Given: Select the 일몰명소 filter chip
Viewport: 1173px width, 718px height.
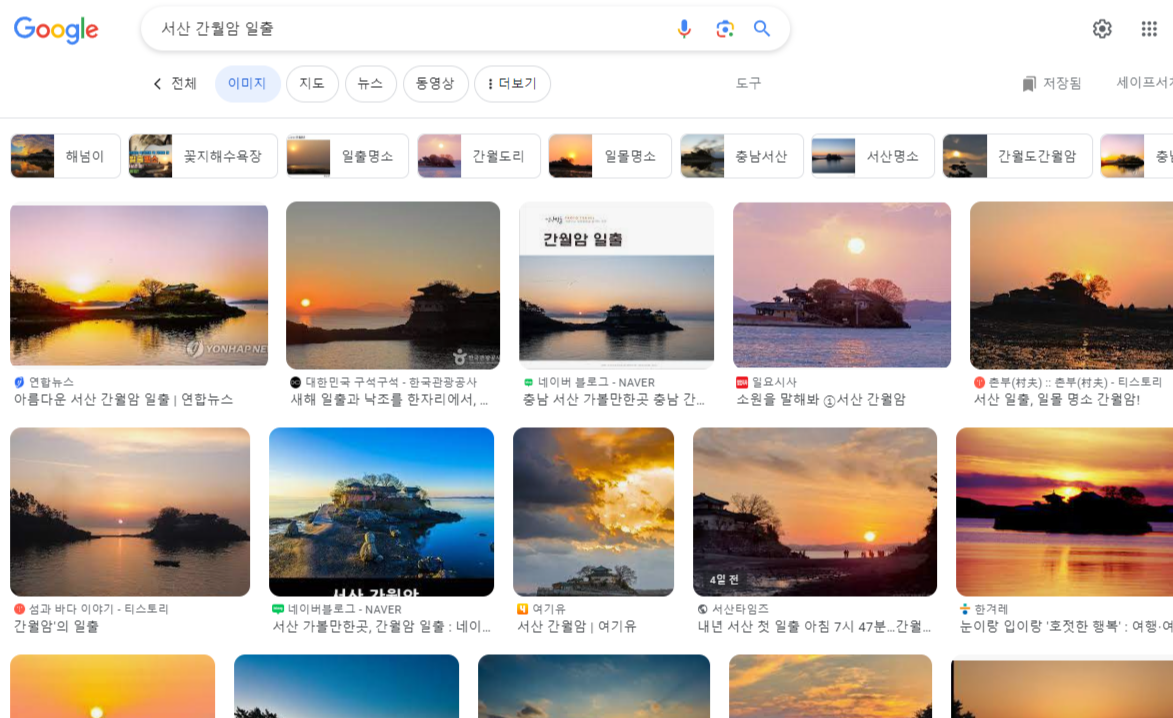Looking at the screenshot, I should pos(610,156).
